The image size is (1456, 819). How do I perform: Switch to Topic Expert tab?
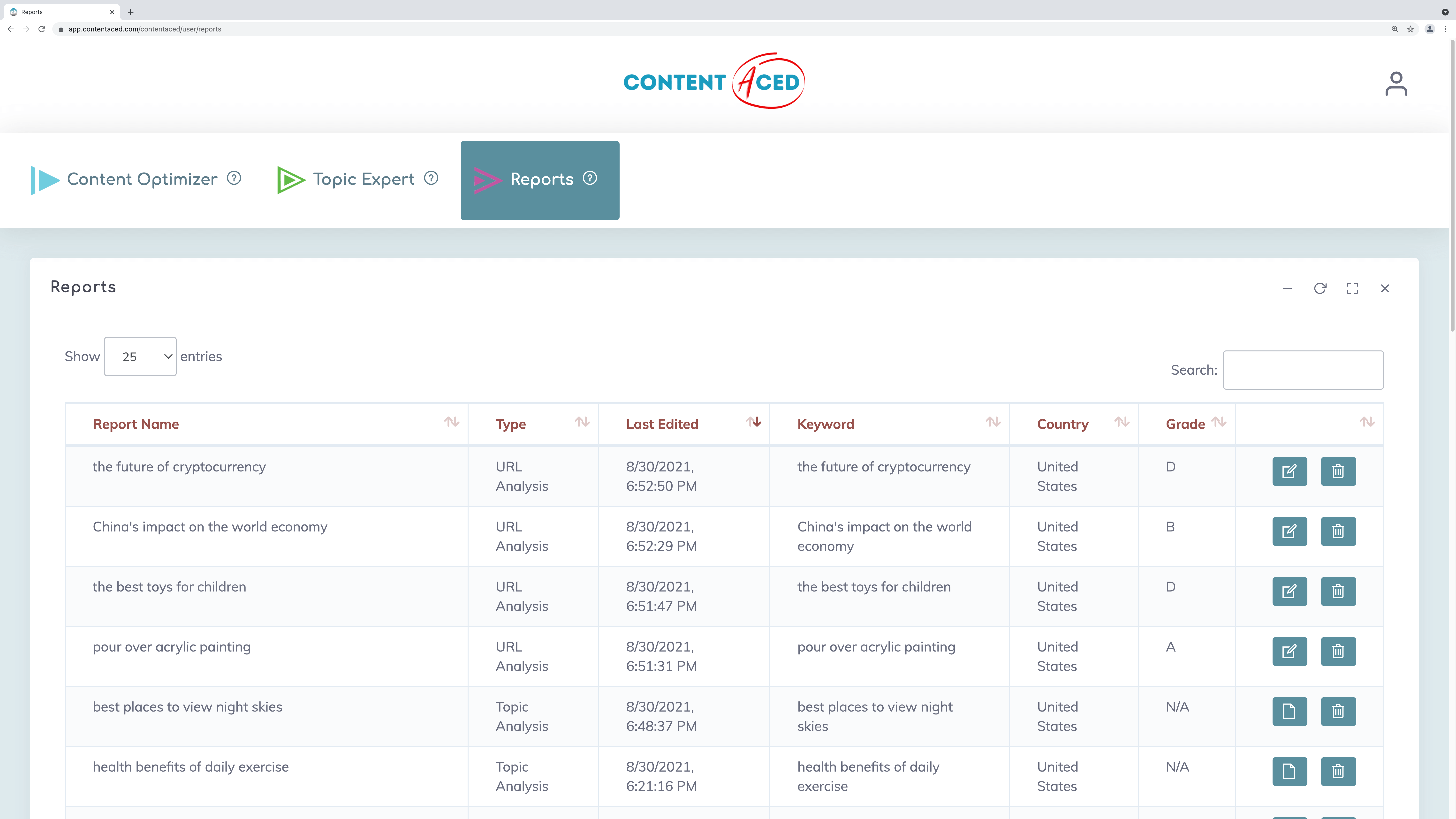[x=357, y=180]
